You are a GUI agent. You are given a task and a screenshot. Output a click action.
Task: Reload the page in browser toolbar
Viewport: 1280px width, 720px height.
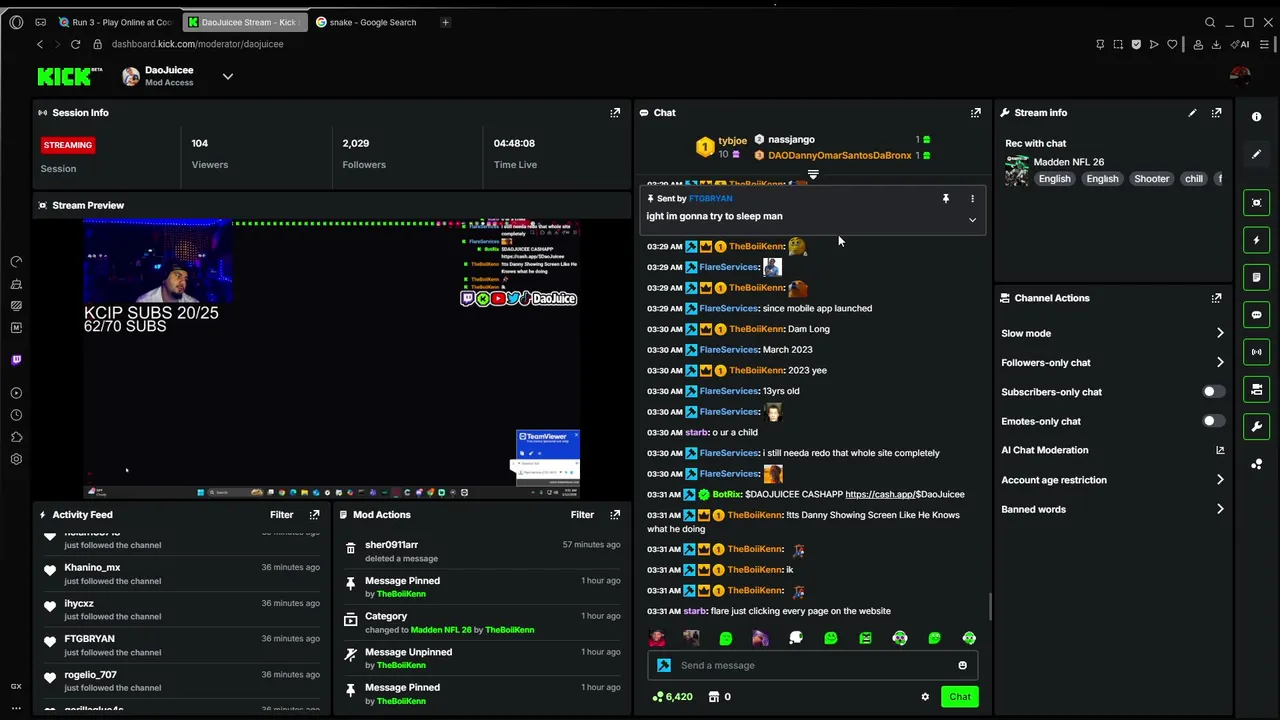point(75,44)
